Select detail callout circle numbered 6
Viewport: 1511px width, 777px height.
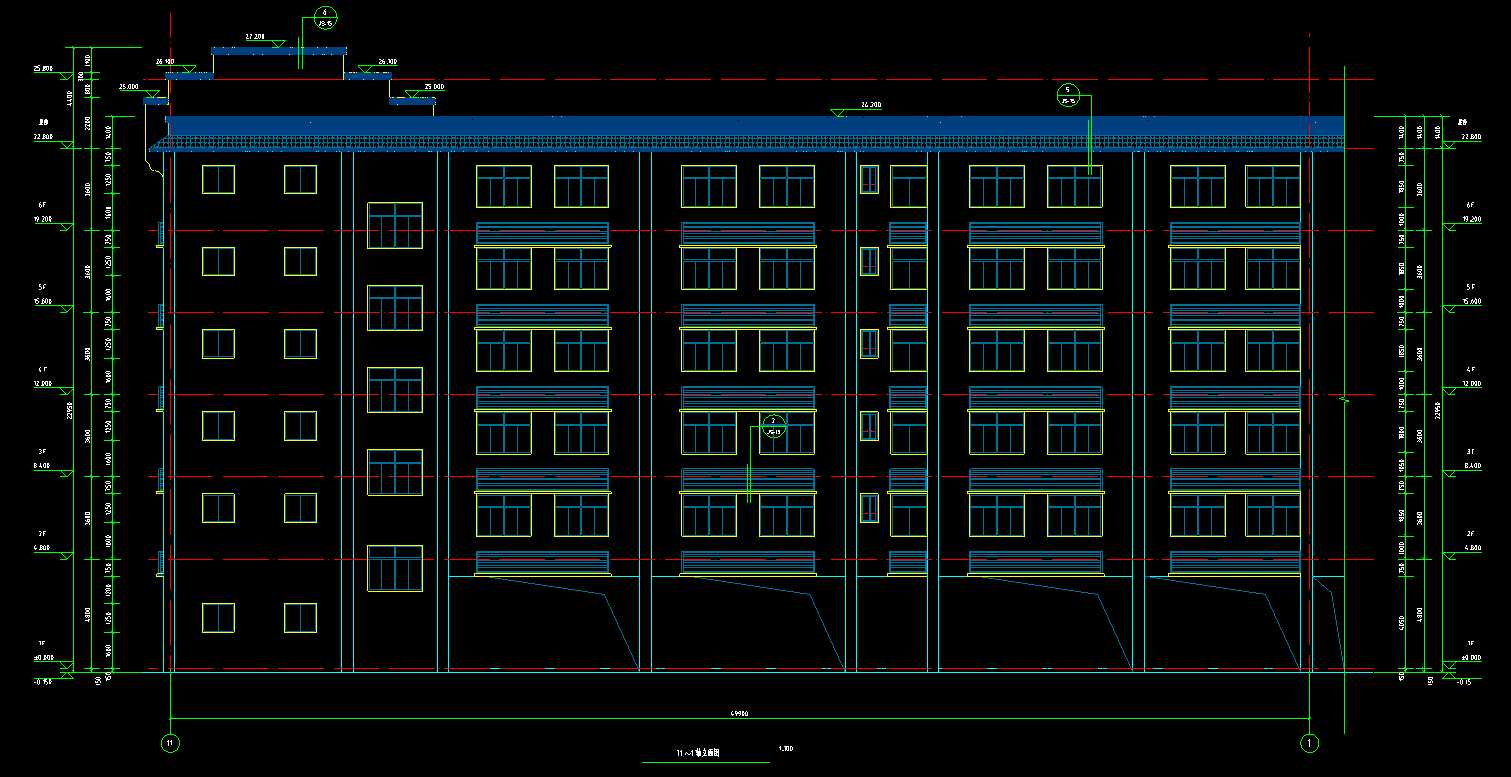[325, 18]
